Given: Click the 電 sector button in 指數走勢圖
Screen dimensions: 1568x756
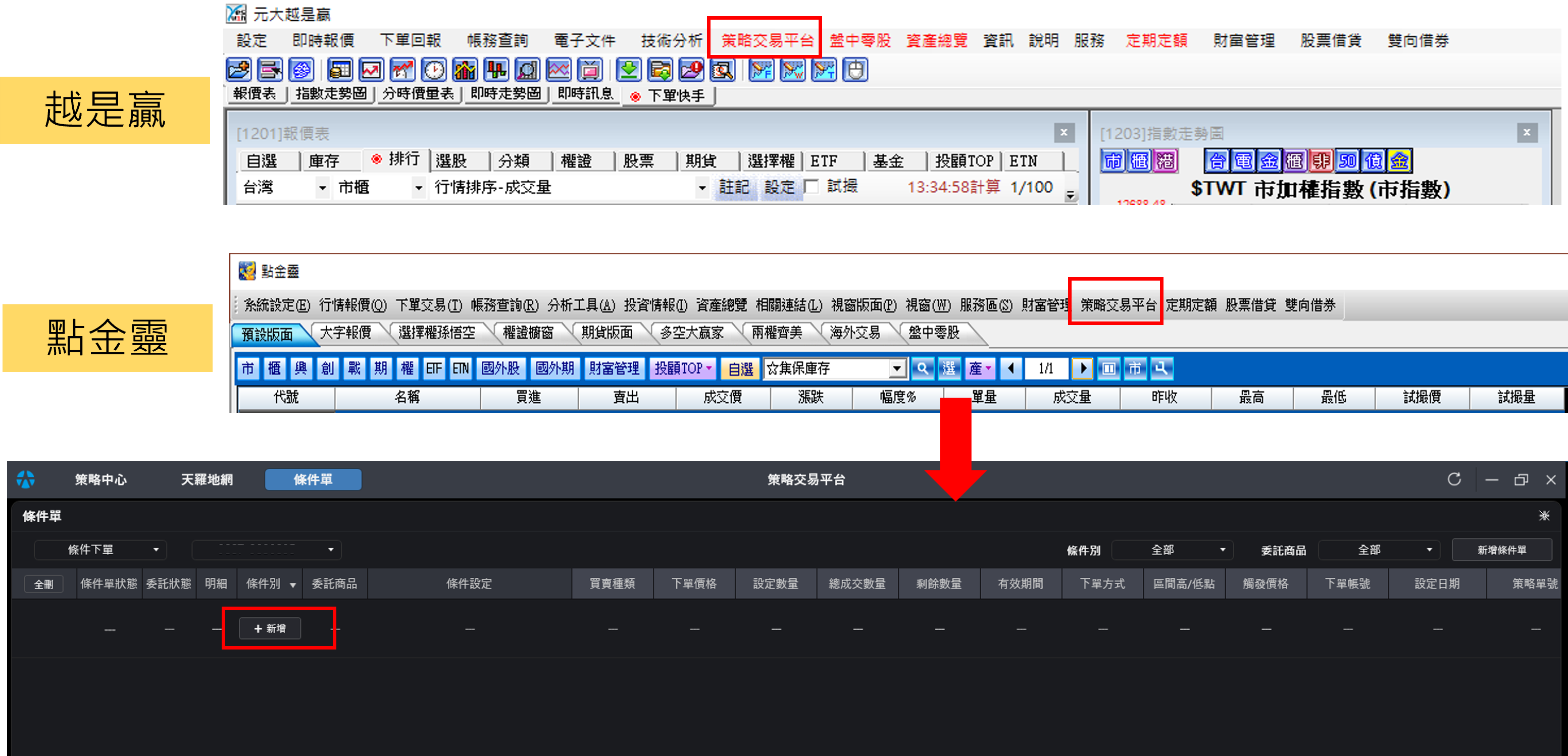Looking at the screenshot, I should 1243,160.
